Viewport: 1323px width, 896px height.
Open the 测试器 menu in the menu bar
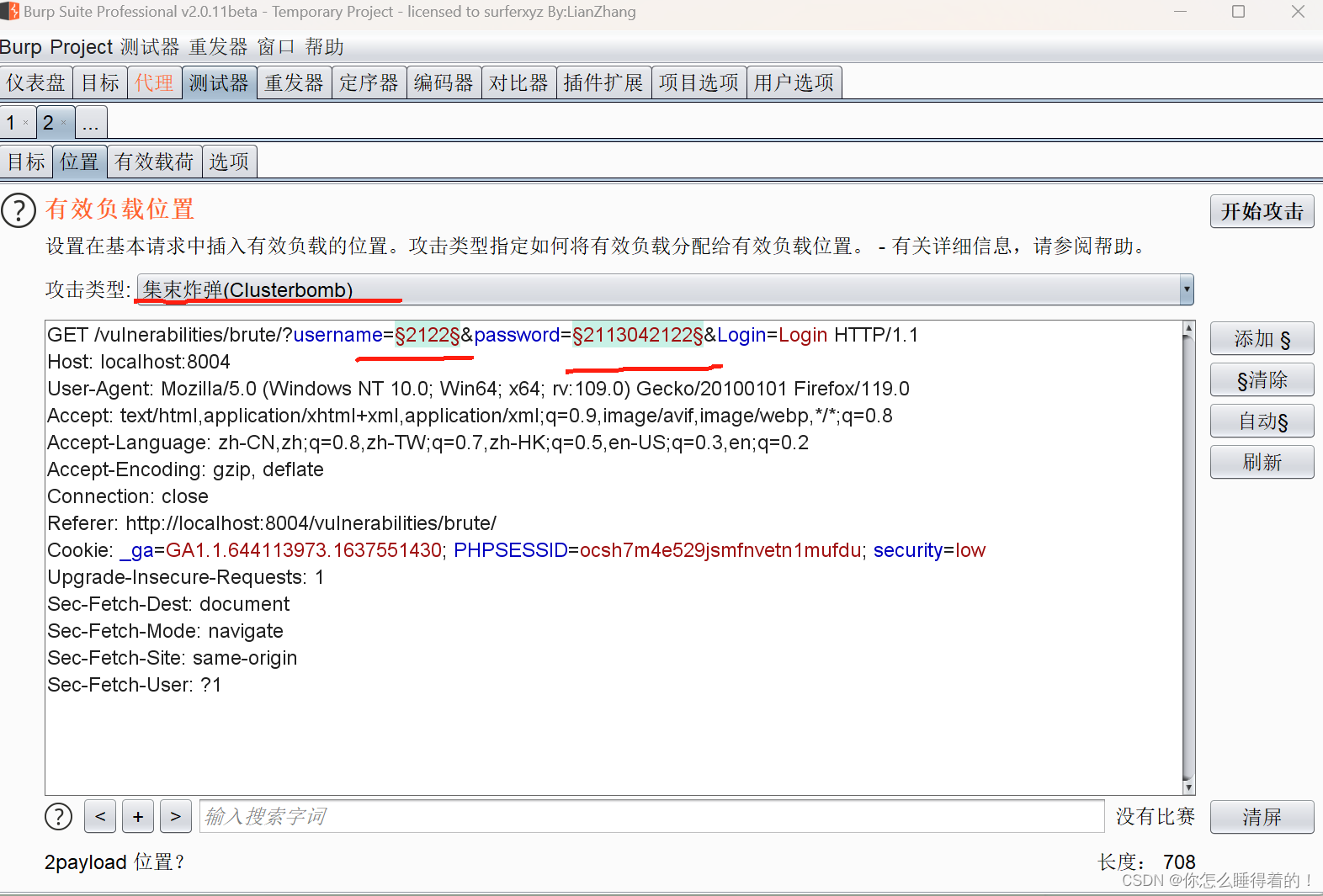pyautogui.click(x=150, y=47)
